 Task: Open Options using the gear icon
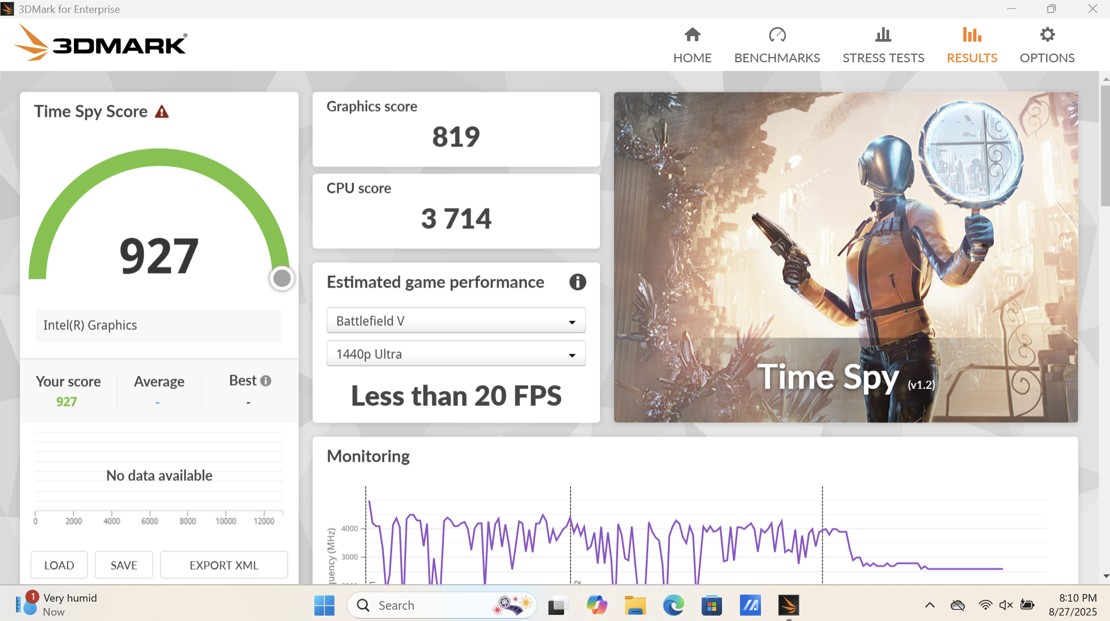1046,35
